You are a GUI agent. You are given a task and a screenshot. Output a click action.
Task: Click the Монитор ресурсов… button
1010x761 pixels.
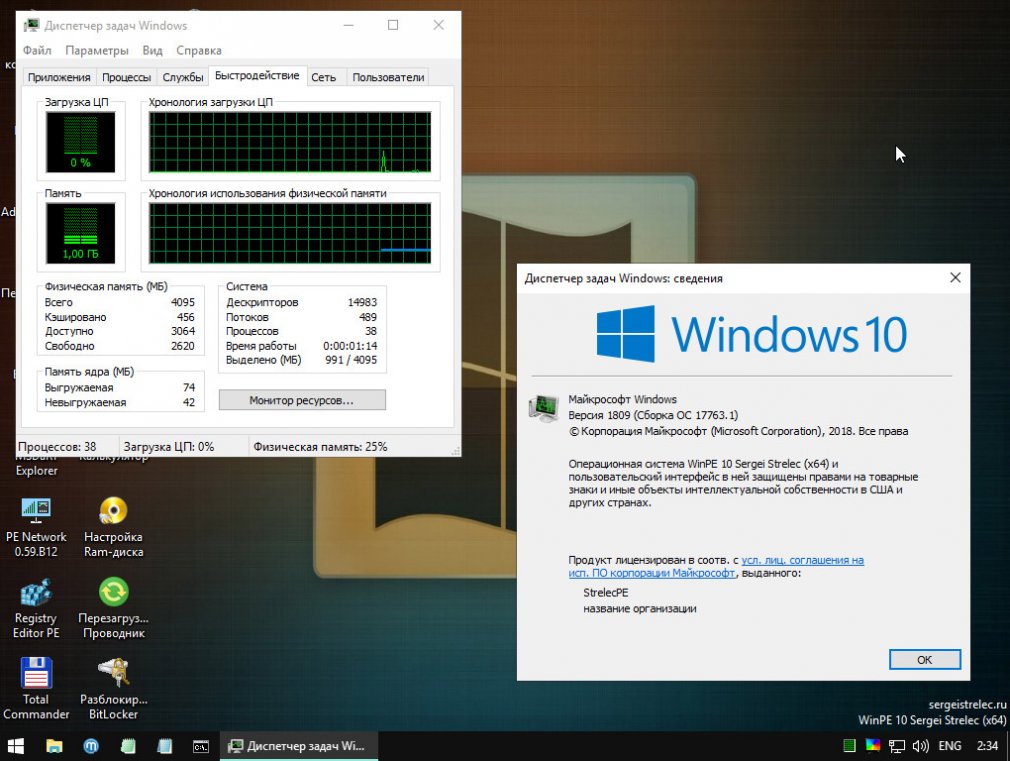302,400
